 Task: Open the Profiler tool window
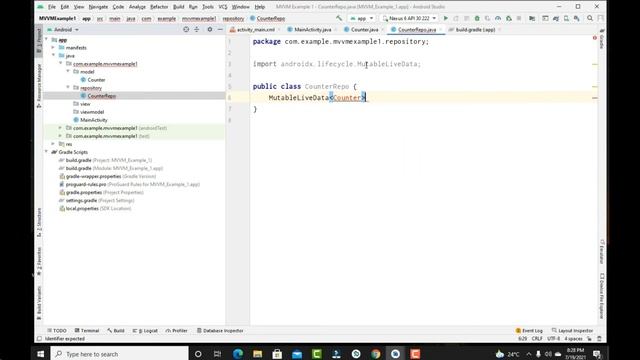(177, 331)
